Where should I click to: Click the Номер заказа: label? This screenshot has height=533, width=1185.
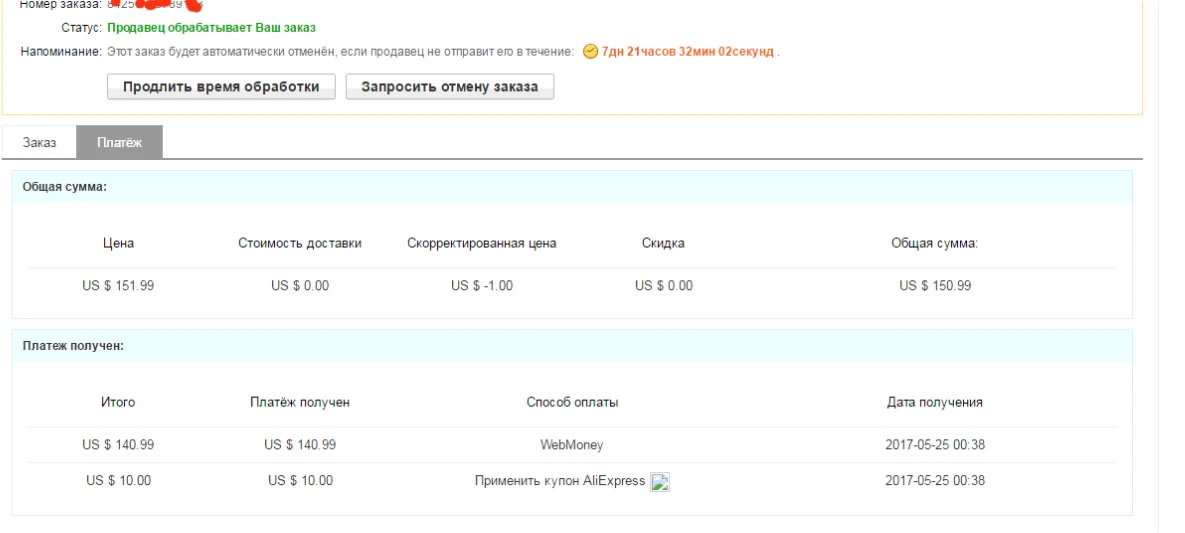click(60, 5)
